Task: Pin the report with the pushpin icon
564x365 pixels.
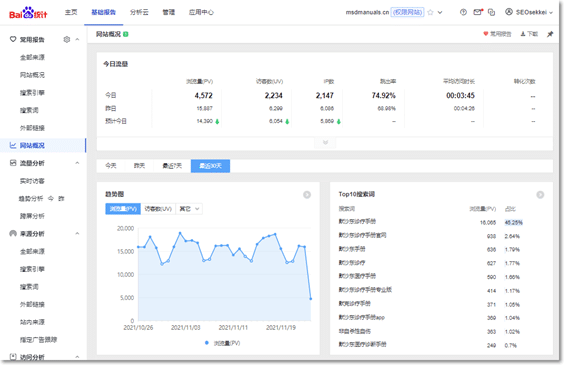Action: pyautogui.click(x=550, y=34)
